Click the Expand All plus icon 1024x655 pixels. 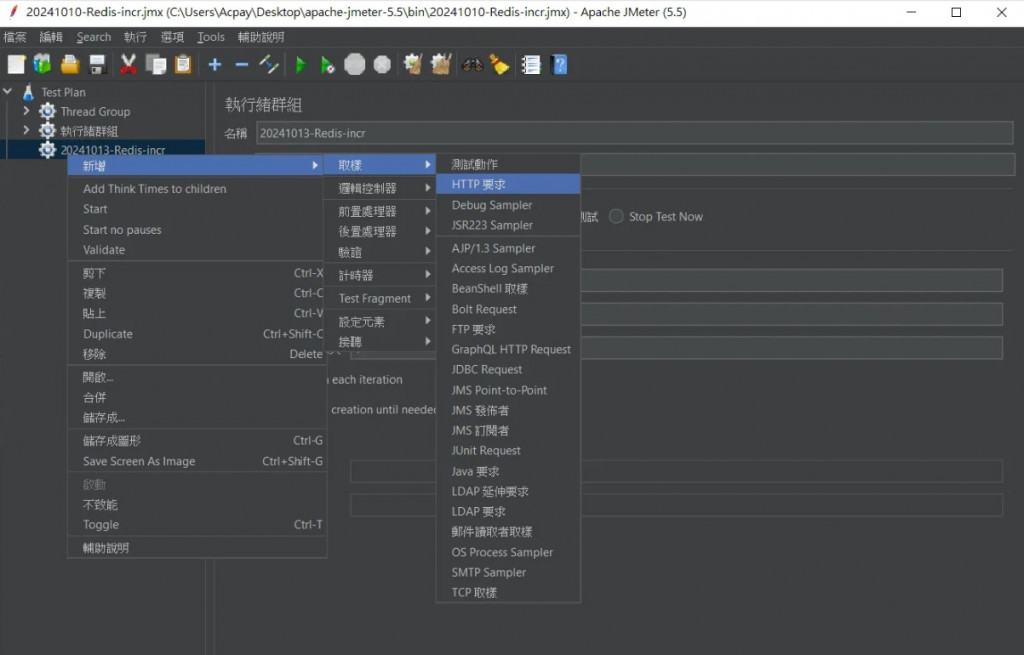tap(215, 65)
